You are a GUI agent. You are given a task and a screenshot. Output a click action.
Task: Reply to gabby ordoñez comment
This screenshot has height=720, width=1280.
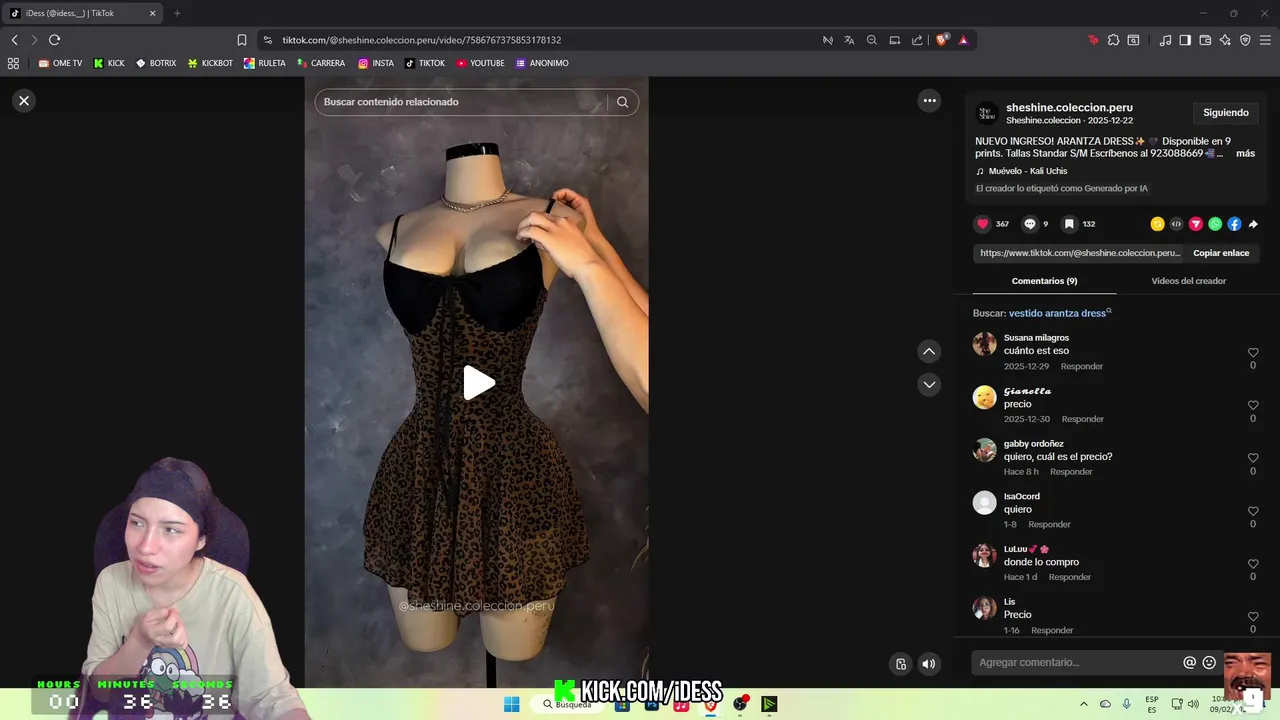coord(1071,472)
